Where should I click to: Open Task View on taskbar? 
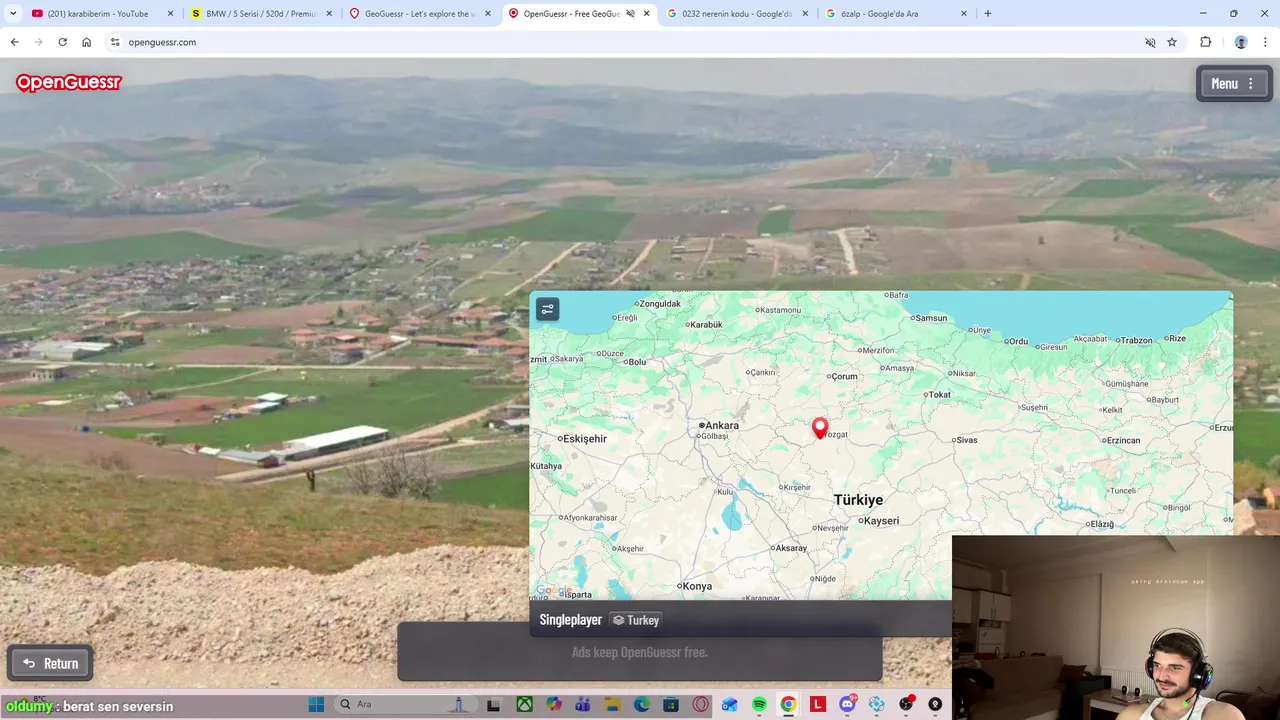[x=493, y=704]
